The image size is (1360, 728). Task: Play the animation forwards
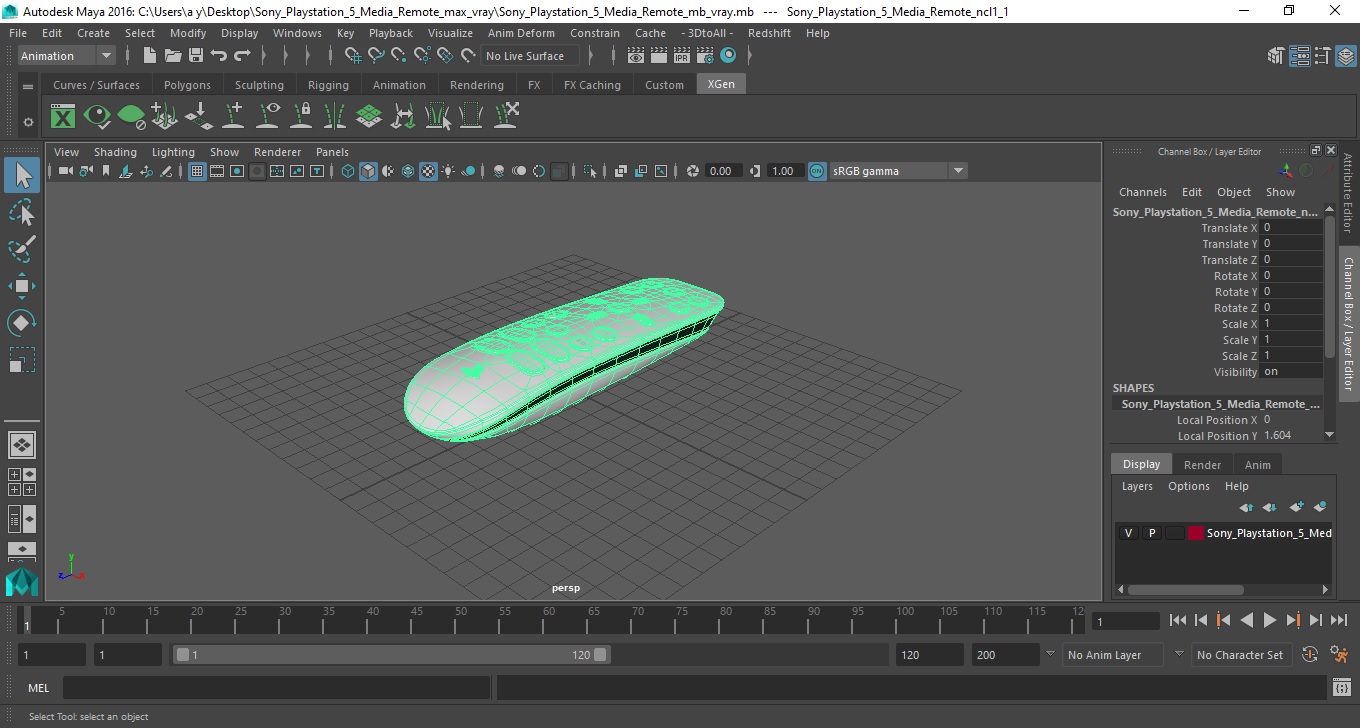[1270, 620]
